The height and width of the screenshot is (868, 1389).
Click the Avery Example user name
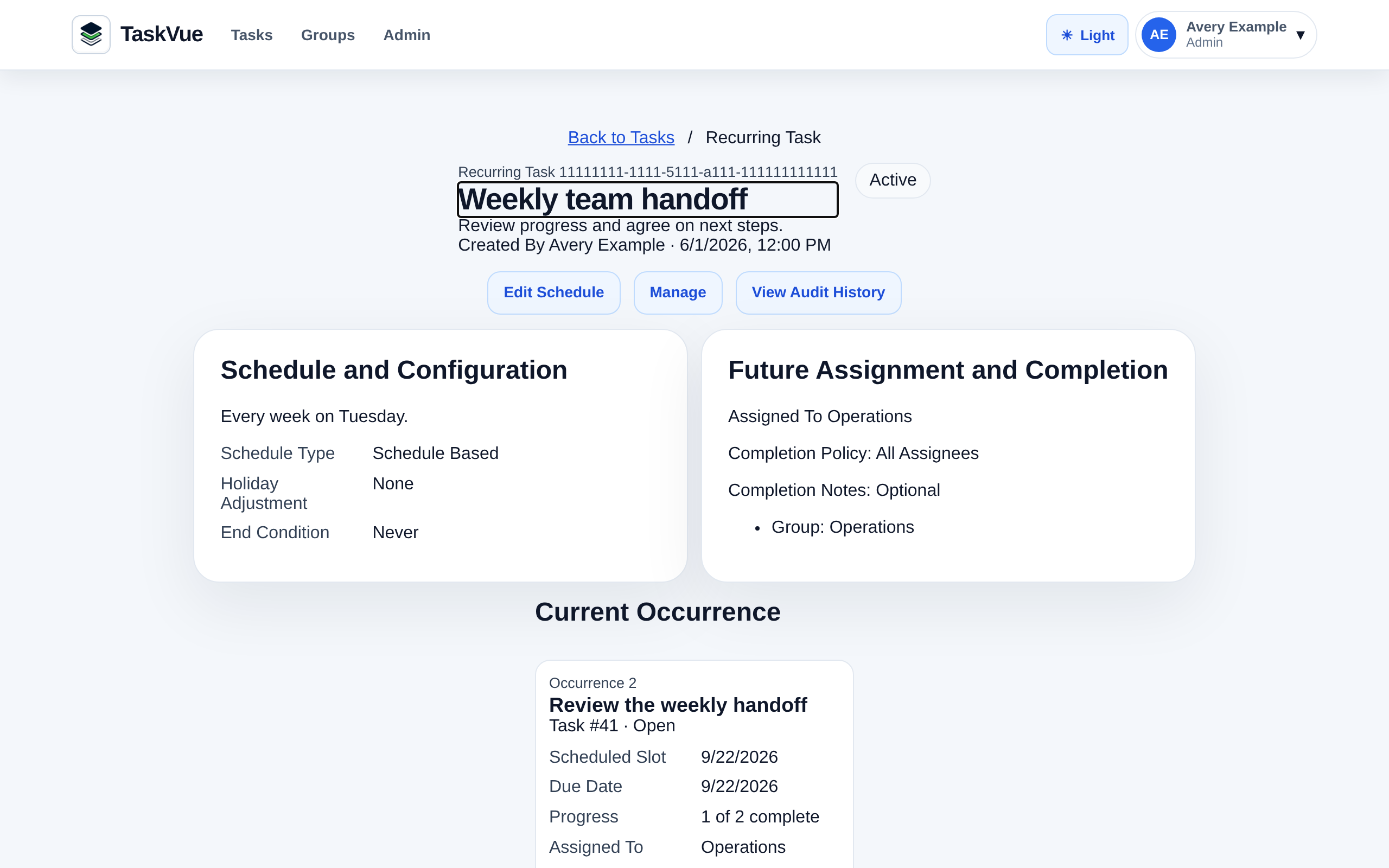[x=1236, y=27]
